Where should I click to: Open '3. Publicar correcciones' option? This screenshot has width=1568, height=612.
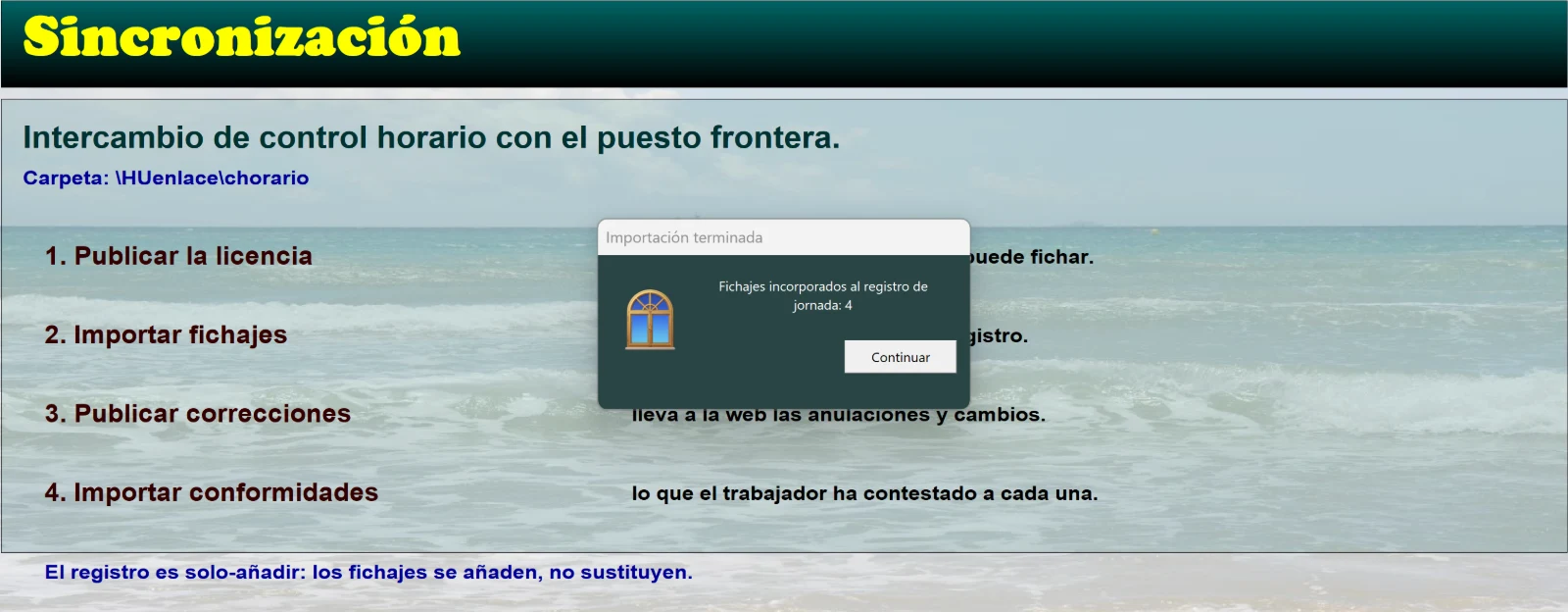pyautogui.click(x=198, y=414)
